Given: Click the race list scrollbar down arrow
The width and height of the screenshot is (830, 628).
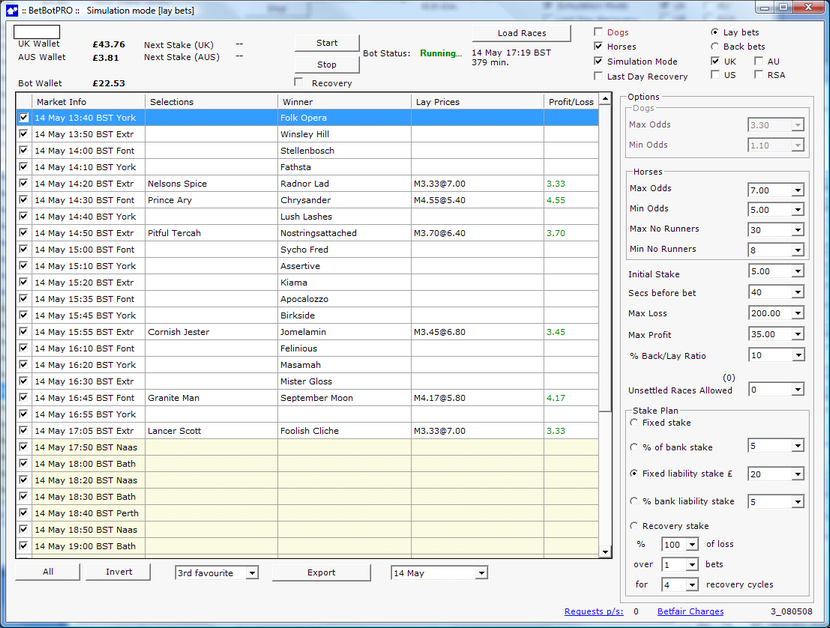Looking at the screenshot, I should (606, 552).
